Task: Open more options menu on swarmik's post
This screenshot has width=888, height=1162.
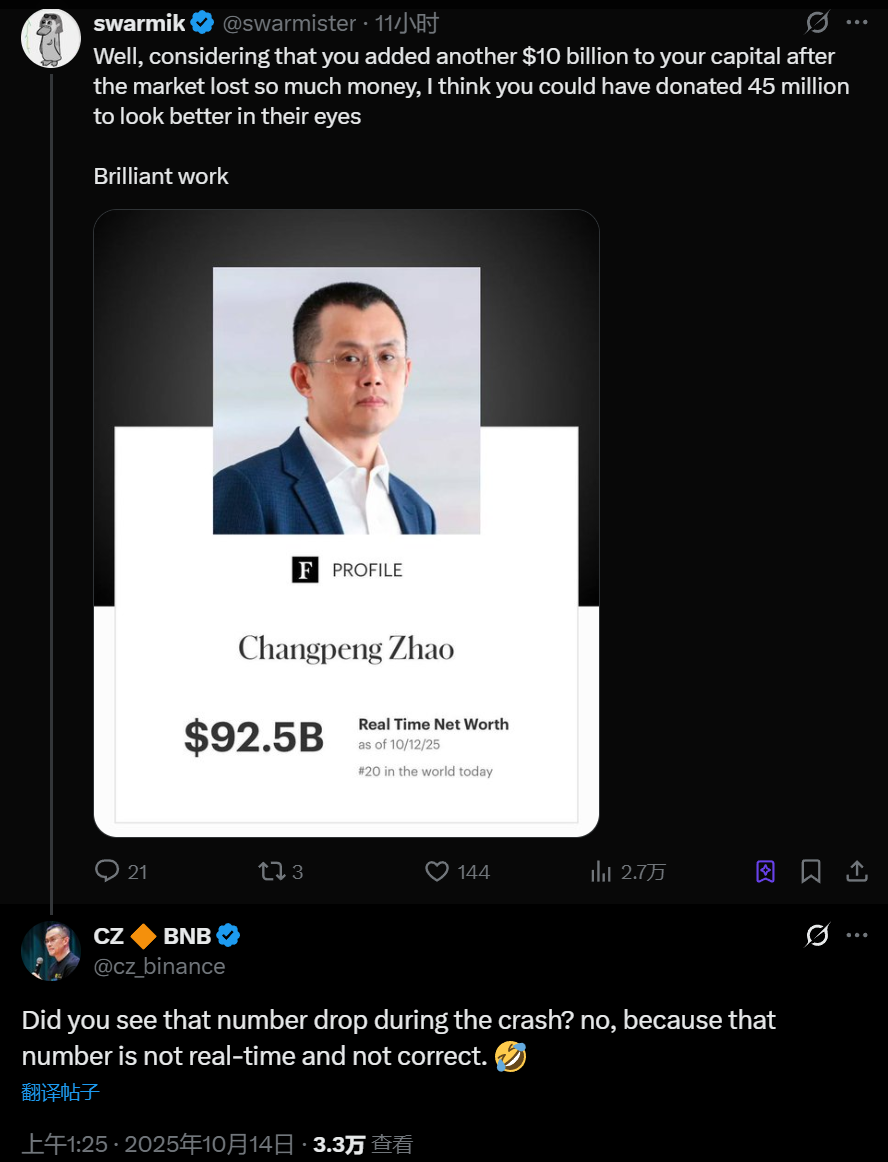Action: pos(857,22)
